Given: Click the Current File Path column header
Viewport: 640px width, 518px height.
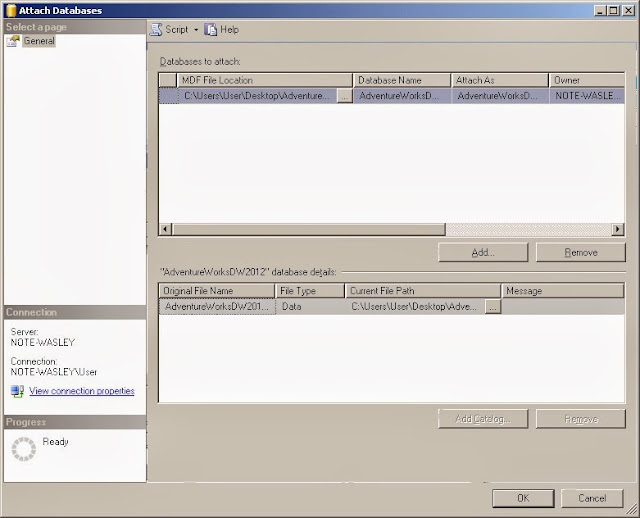Looking at the screenshot, I should [423, 291].
